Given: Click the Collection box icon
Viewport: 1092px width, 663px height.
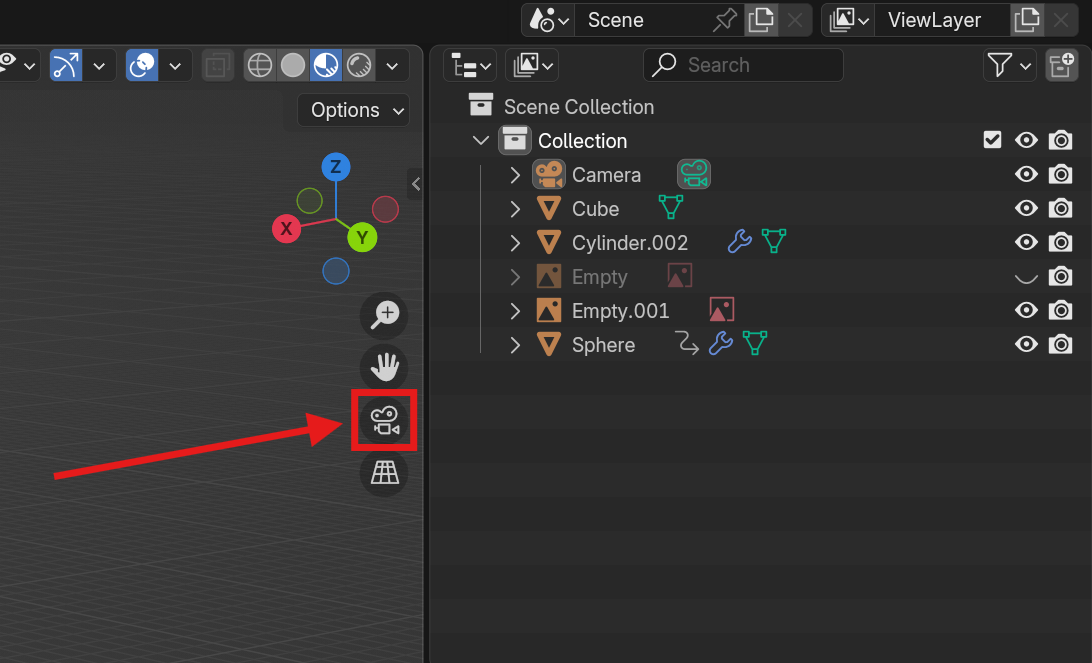Looking at the screenshot, I should pyautogui.click(x=515, y=141).
